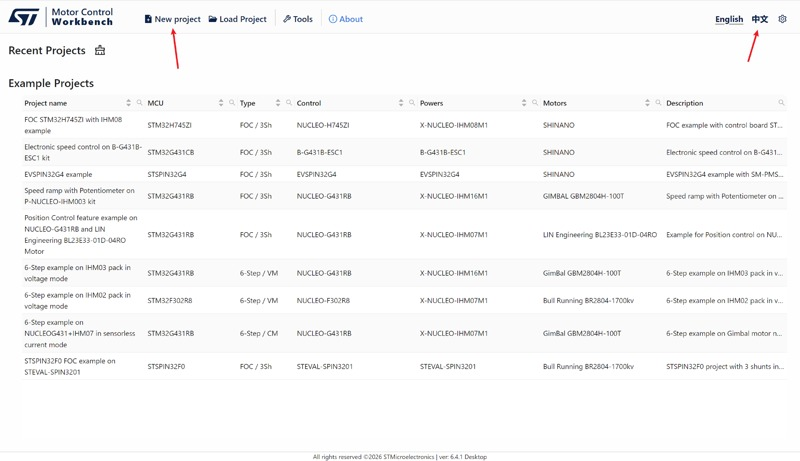Start a New project

(x=172, y=19)
